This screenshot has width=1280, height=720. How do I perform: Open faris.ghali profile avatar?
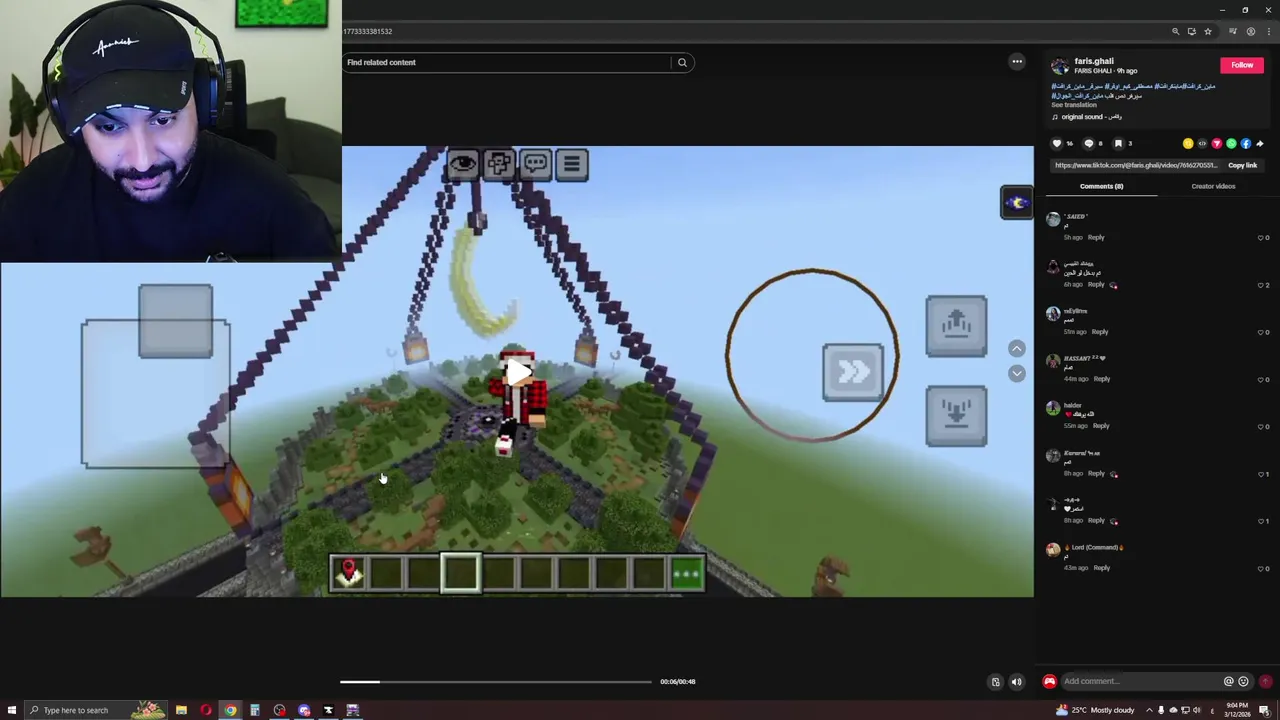(x=1059, y=67)
